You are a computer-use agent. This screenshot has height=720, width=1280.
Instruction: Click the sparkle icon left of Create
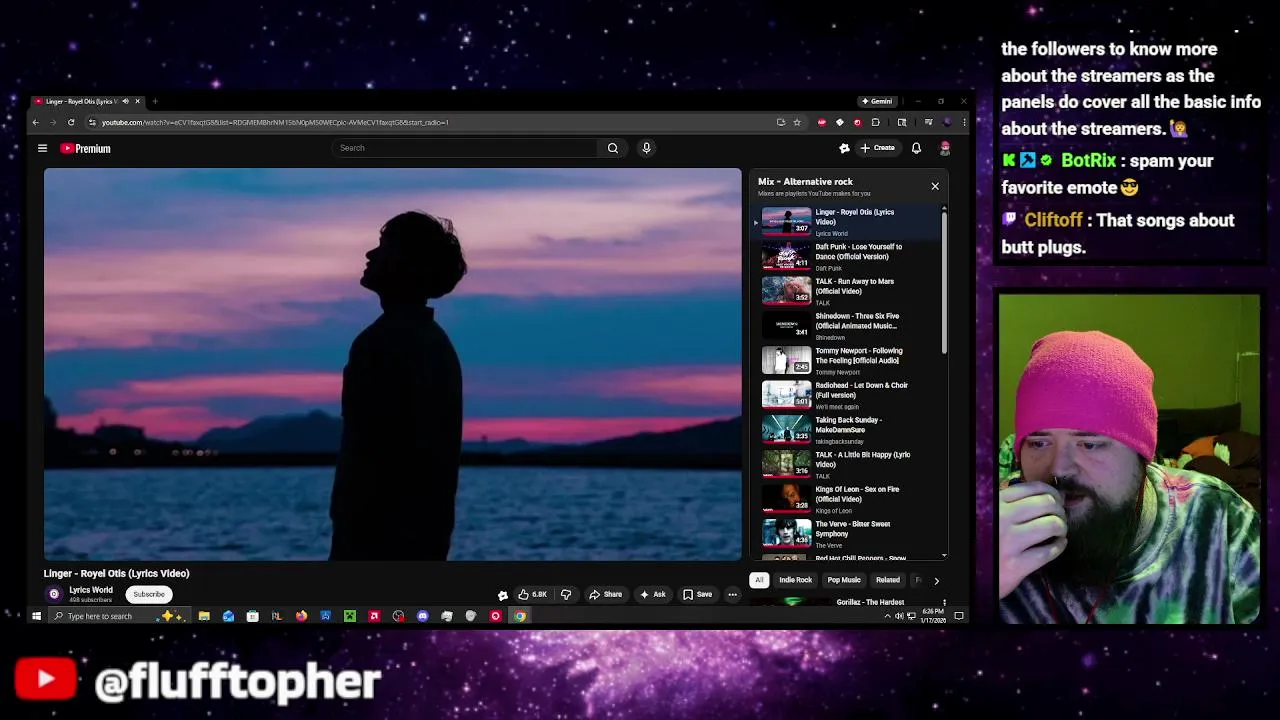[x=844, y=148]
